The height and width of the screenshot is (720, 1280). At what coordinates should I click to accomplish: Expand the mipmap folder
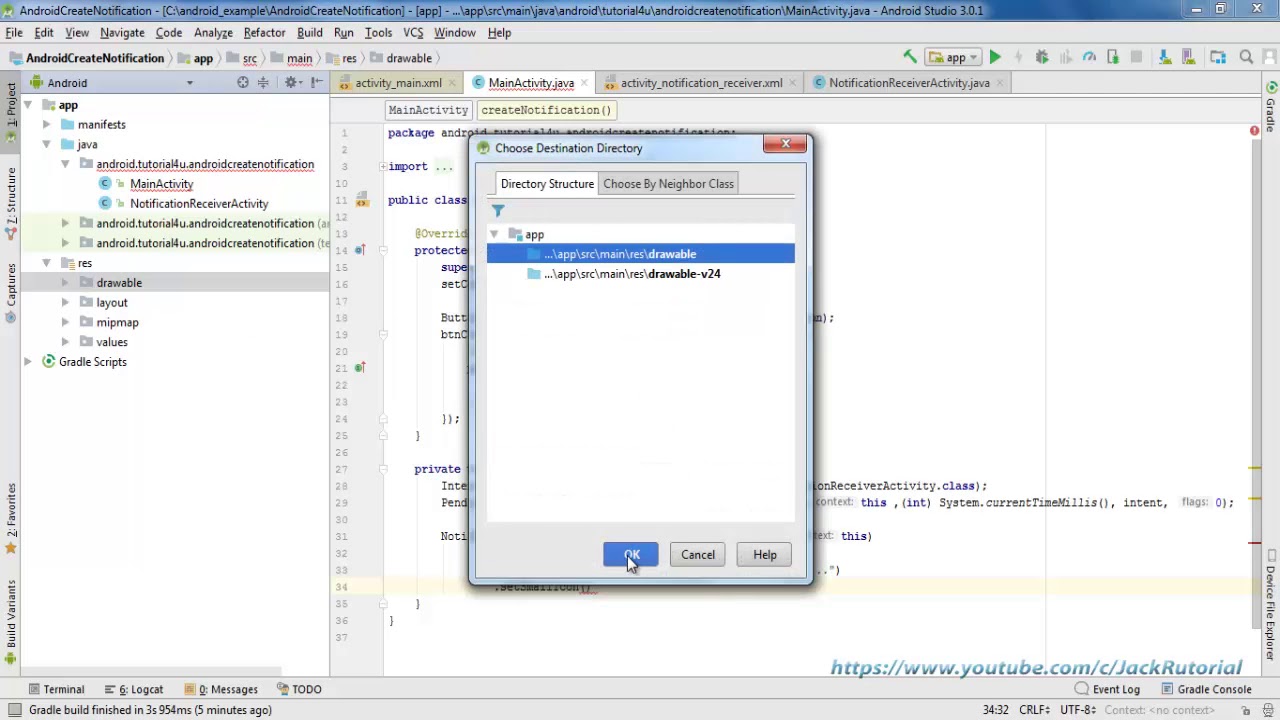65,323
